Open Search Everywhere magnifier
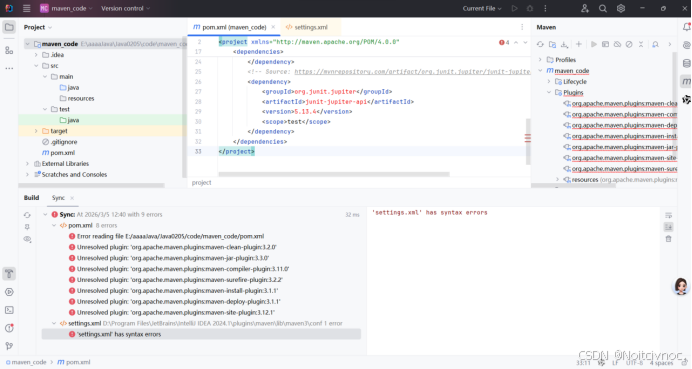Viewport: 692px width, 369px height. (x=603, y=8)
